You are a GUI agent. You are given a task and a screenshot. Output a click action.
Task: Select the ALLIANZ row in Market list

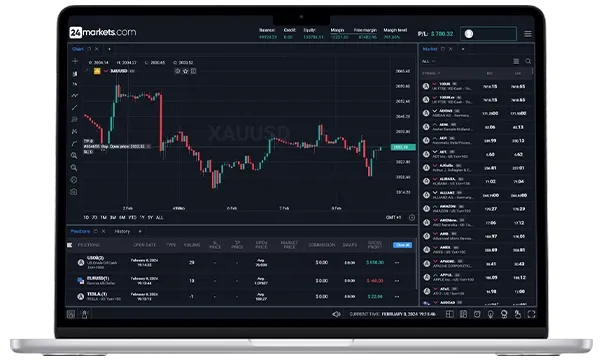click(476, 195)
